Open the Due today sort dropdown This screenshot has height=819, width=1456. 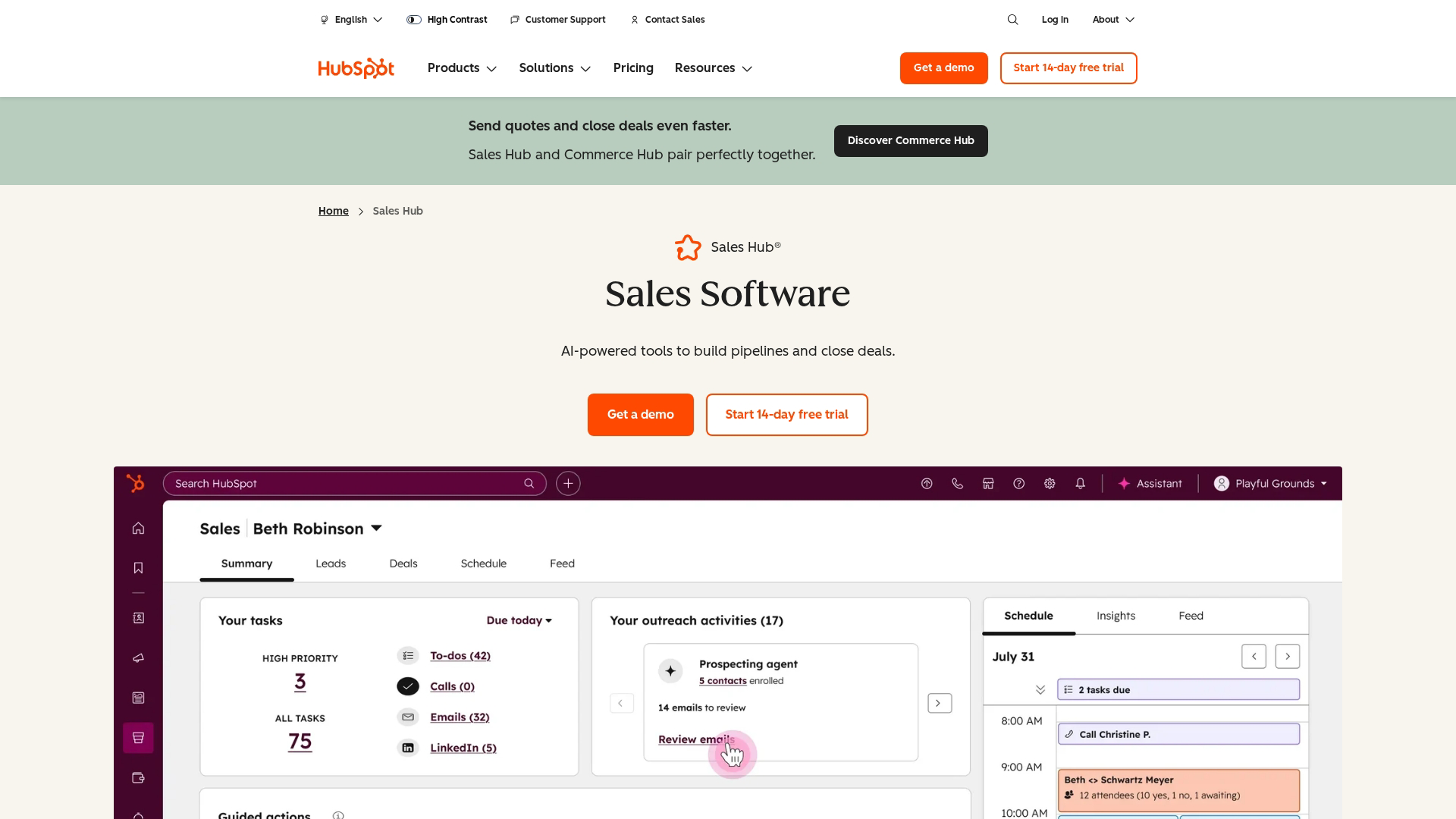click(x=519, y=620)
